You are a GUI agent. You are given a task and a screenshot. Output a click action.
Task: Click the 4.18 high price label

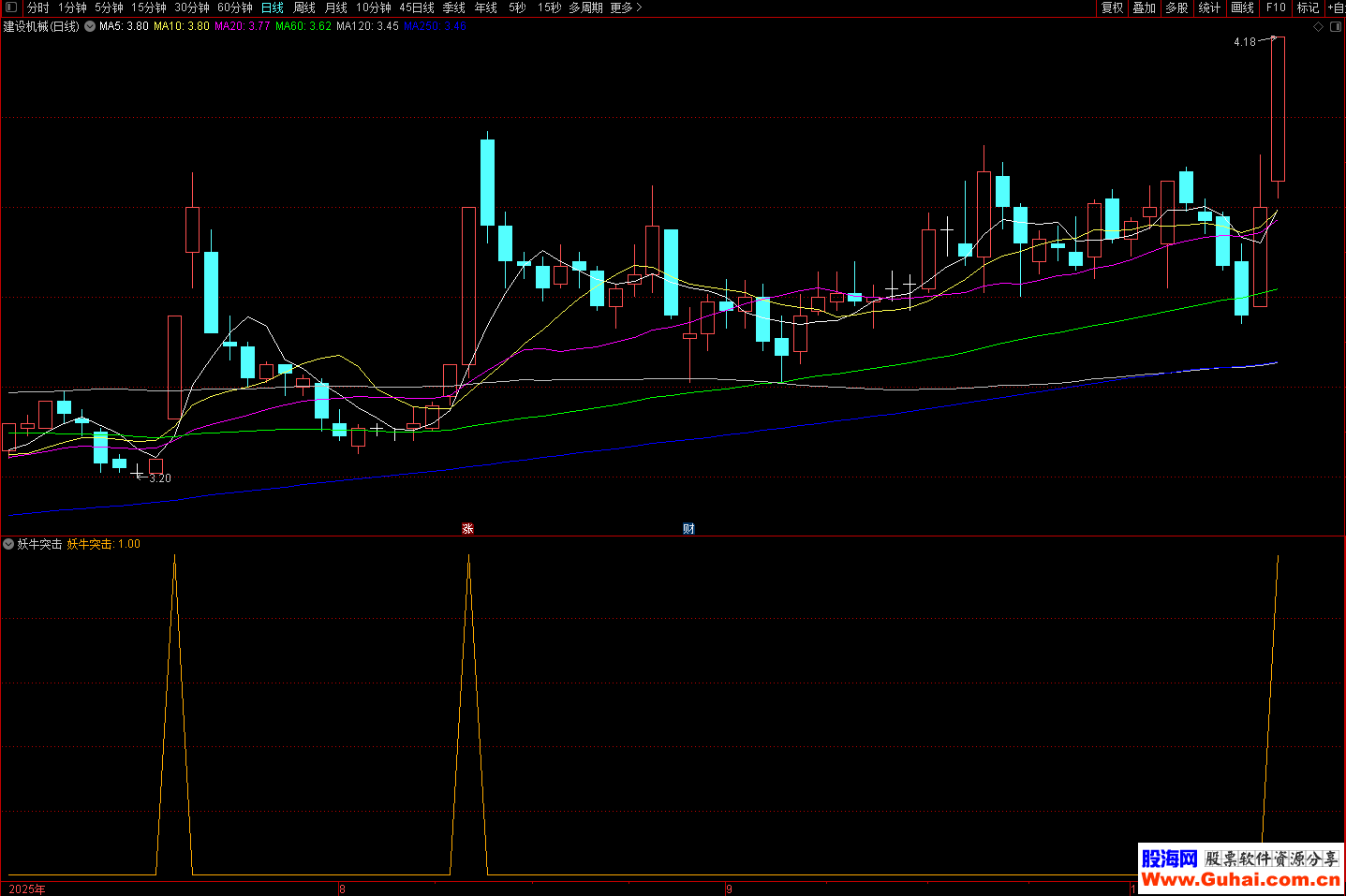coord(1244,42)
